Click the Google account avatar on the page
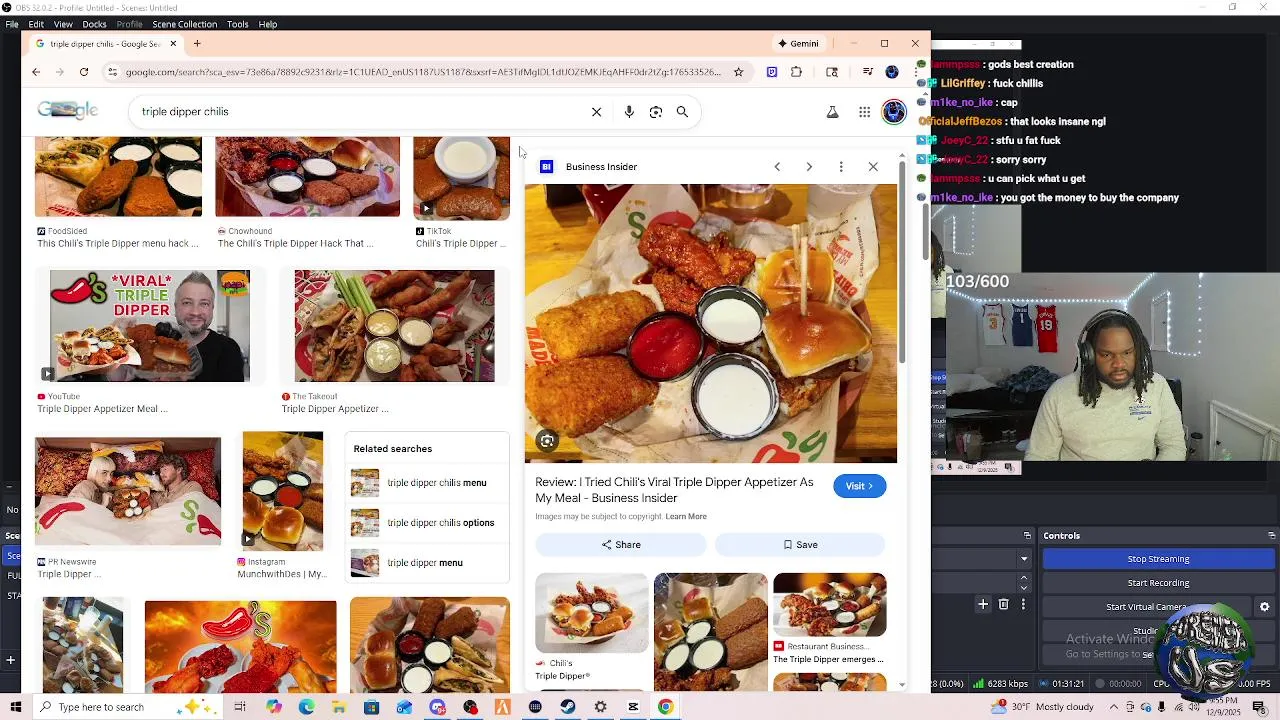 click(x=894, y=111)
